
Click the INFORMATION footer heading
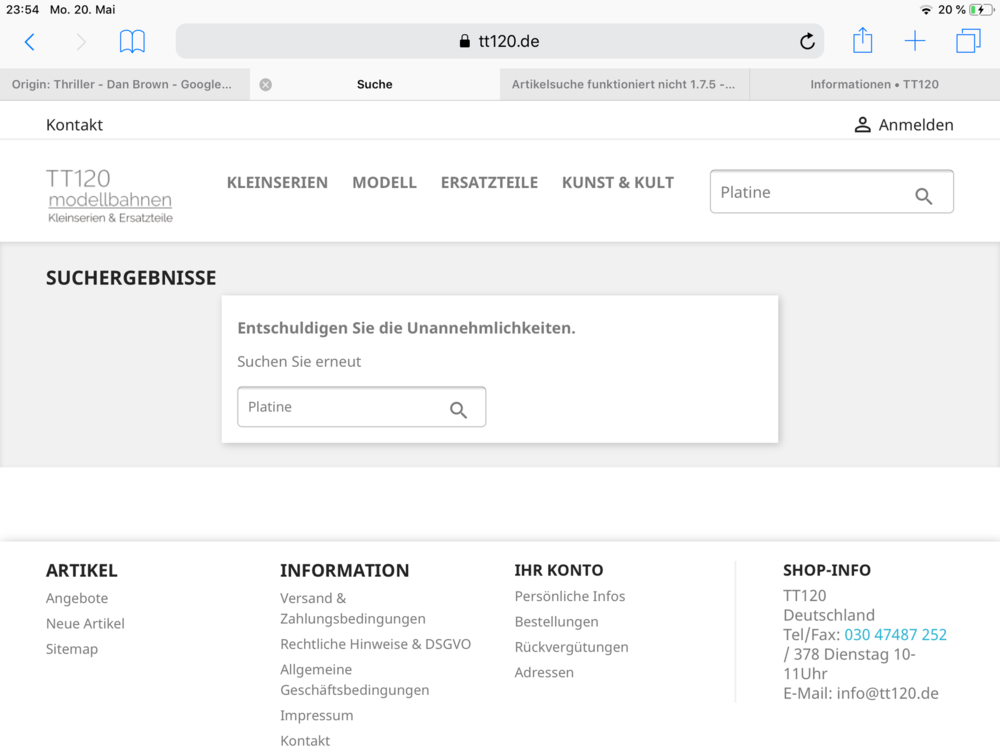click(x=344, y=571)
